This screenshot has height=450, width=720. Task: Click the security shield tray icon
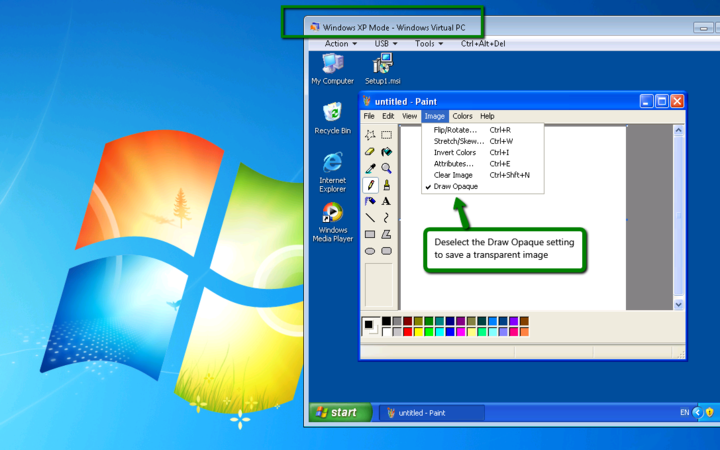(709, 412)
